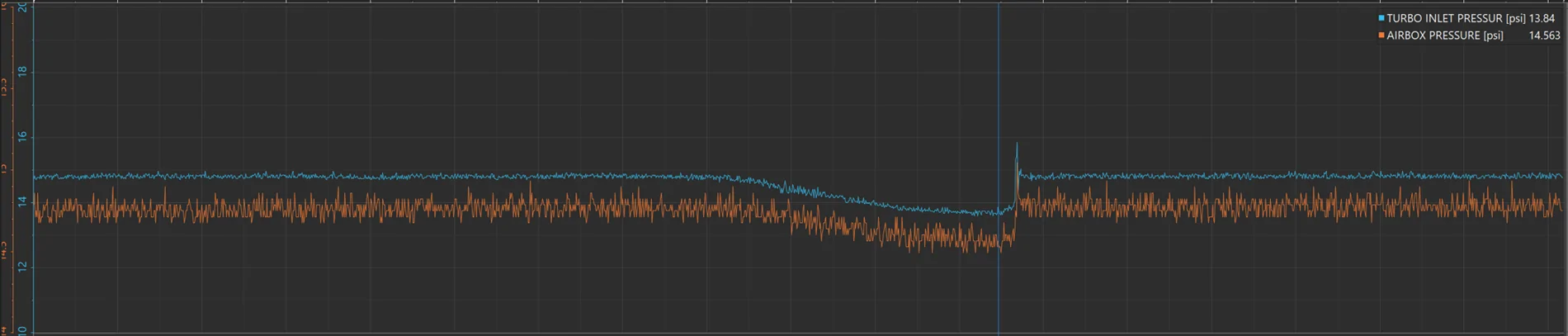Click the [psi] unit of AIRBOX PRESSURE legend

1493,35
